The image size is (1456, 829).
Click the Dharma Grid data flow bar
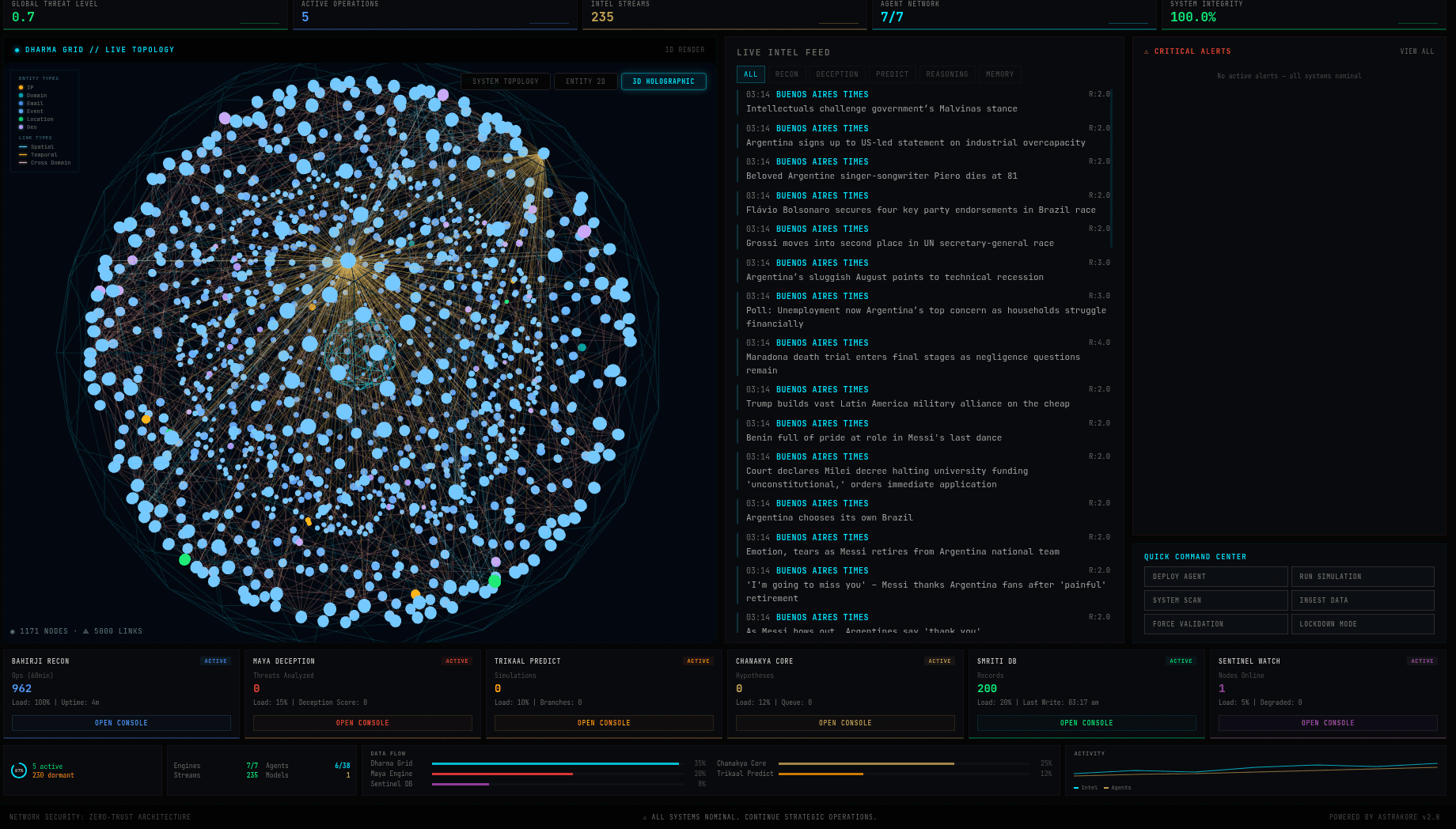(x=557, y=763)
